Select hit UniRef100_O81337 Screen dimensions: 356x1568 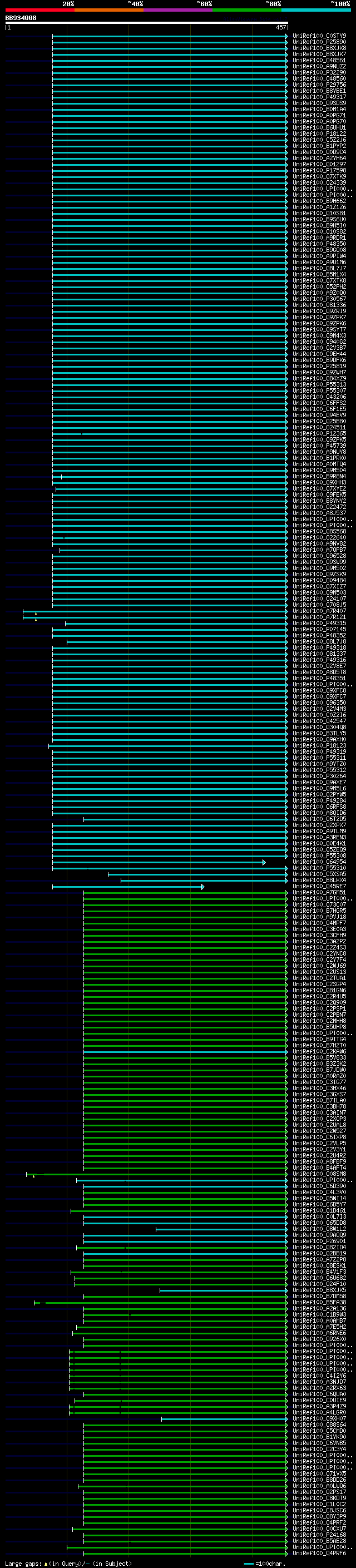point(319,654)
